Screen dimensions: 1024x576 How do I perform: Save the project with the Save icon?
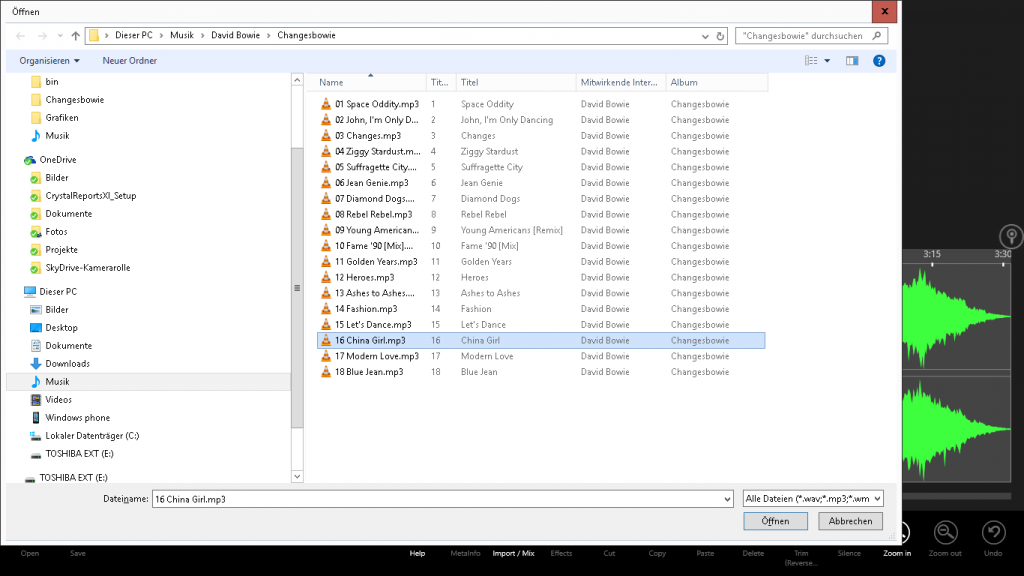click(78, 553)
